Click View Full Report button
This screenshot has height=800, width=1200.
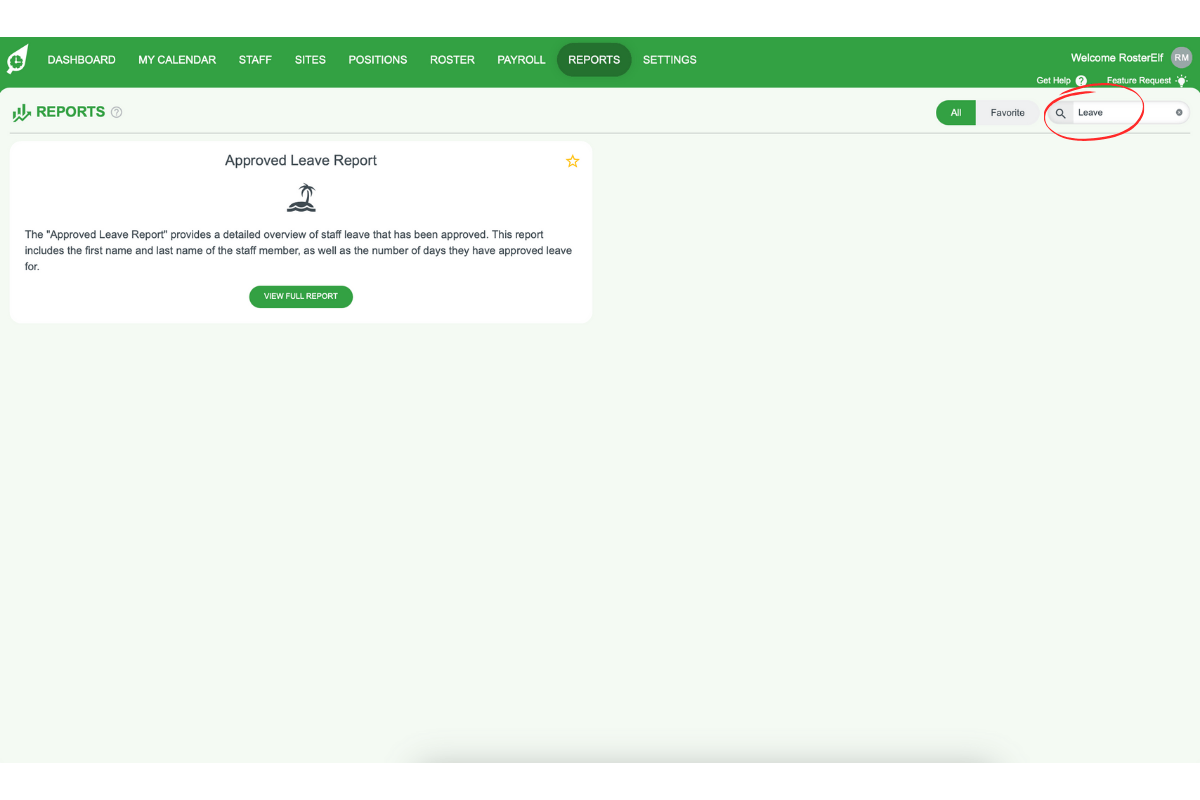(x=301, y=297)
